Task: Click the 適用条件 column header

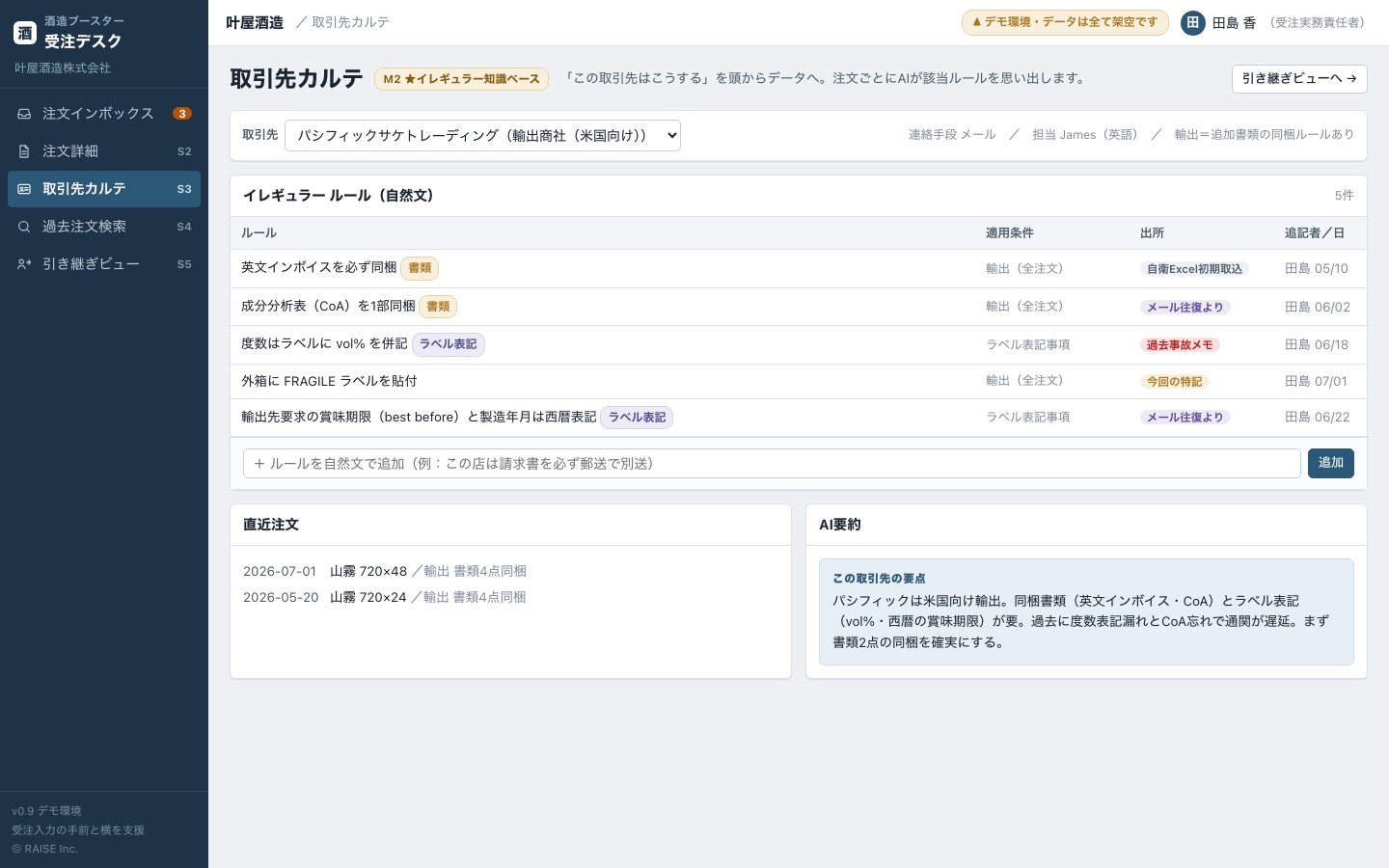Action: pyautogui.click(x=1009, y=233)
